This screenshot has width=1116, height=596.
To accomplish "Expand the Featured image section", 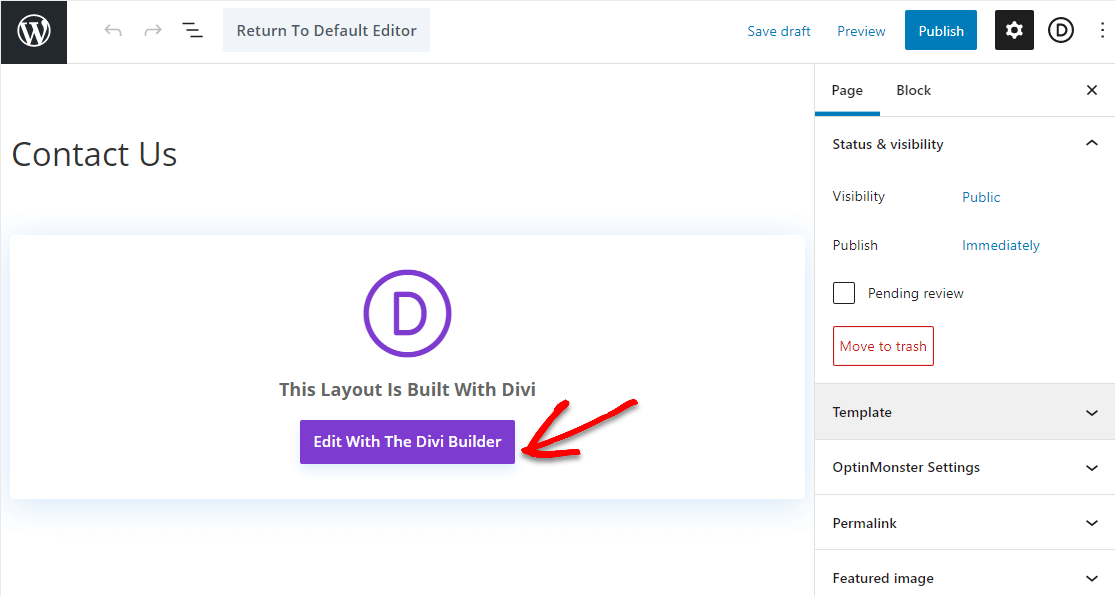I will (x=964, y=577).
